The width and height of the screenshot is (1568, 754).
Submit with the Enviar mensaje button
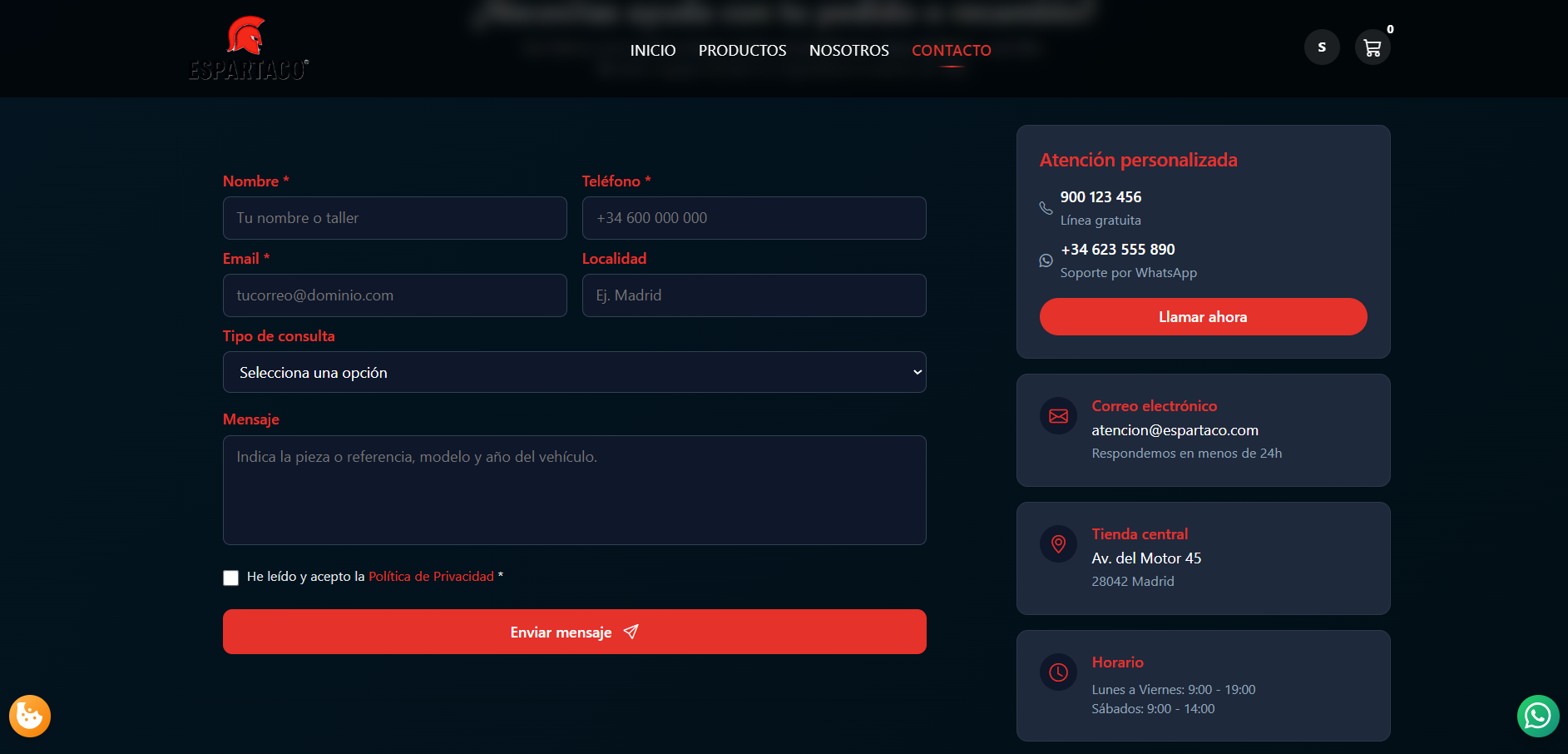tap(575, 632)
